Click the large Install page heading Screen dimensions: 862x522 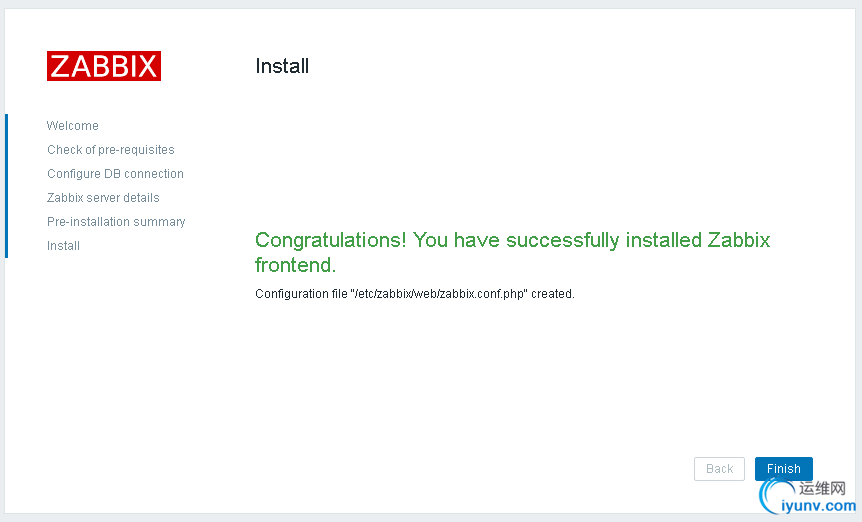coord(282,66)
